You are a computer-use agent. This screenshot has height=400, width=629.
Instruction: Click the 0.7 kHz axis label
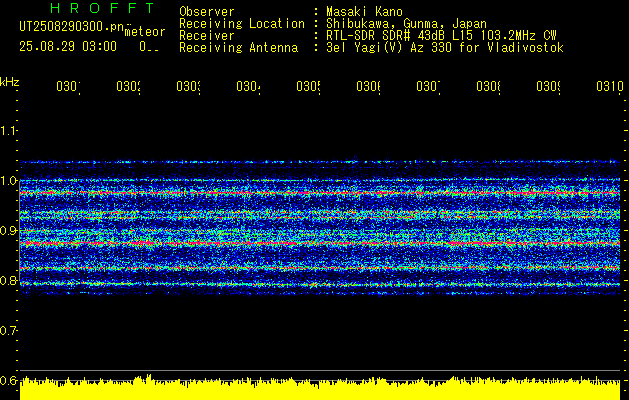[8, 330]
